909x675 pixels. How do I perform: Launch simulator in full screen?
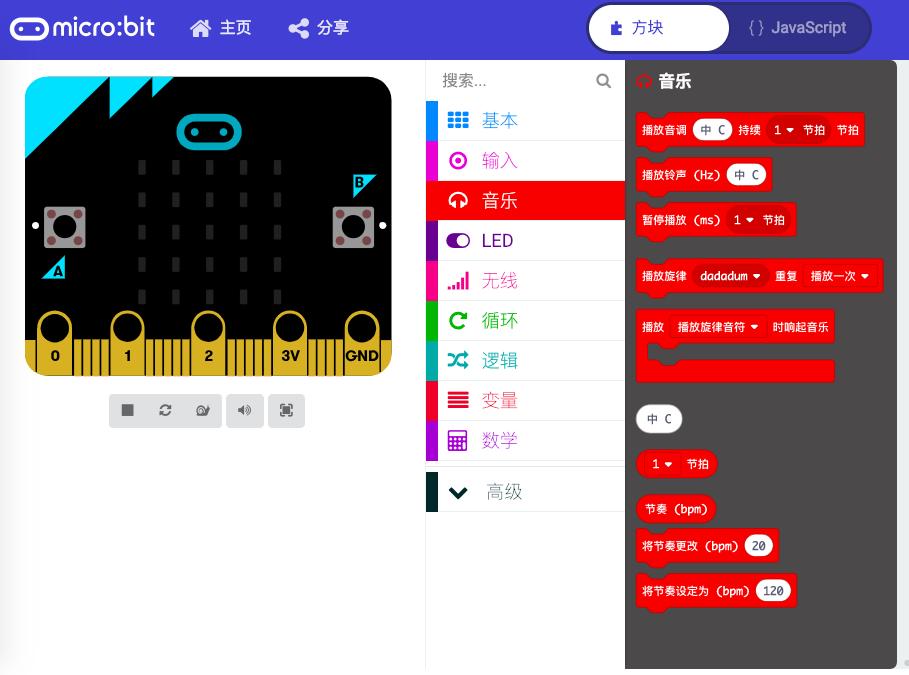tap(286, 411)
